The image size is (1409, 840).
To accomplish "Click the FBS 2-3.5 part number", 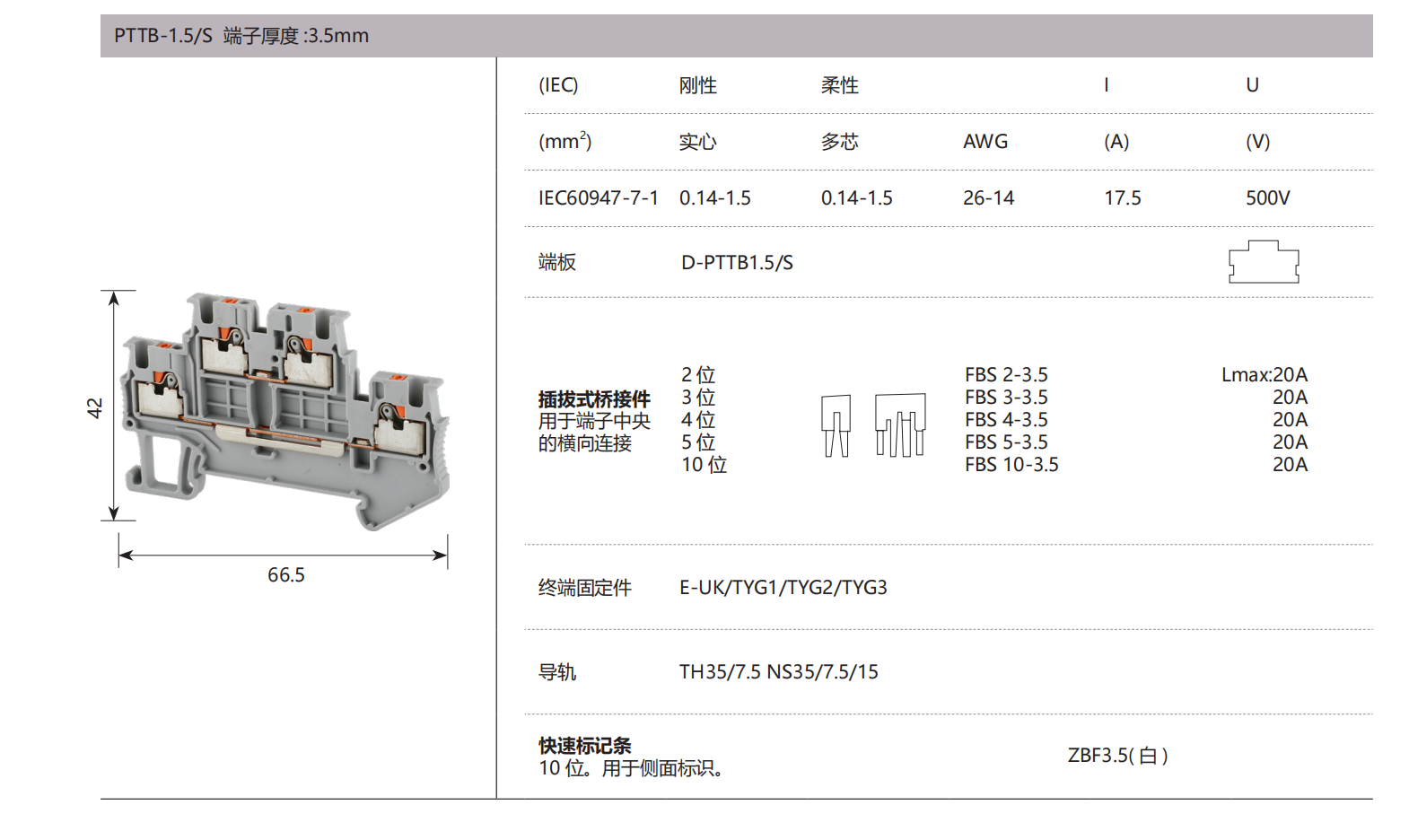I will click(x=1006, y=375).
